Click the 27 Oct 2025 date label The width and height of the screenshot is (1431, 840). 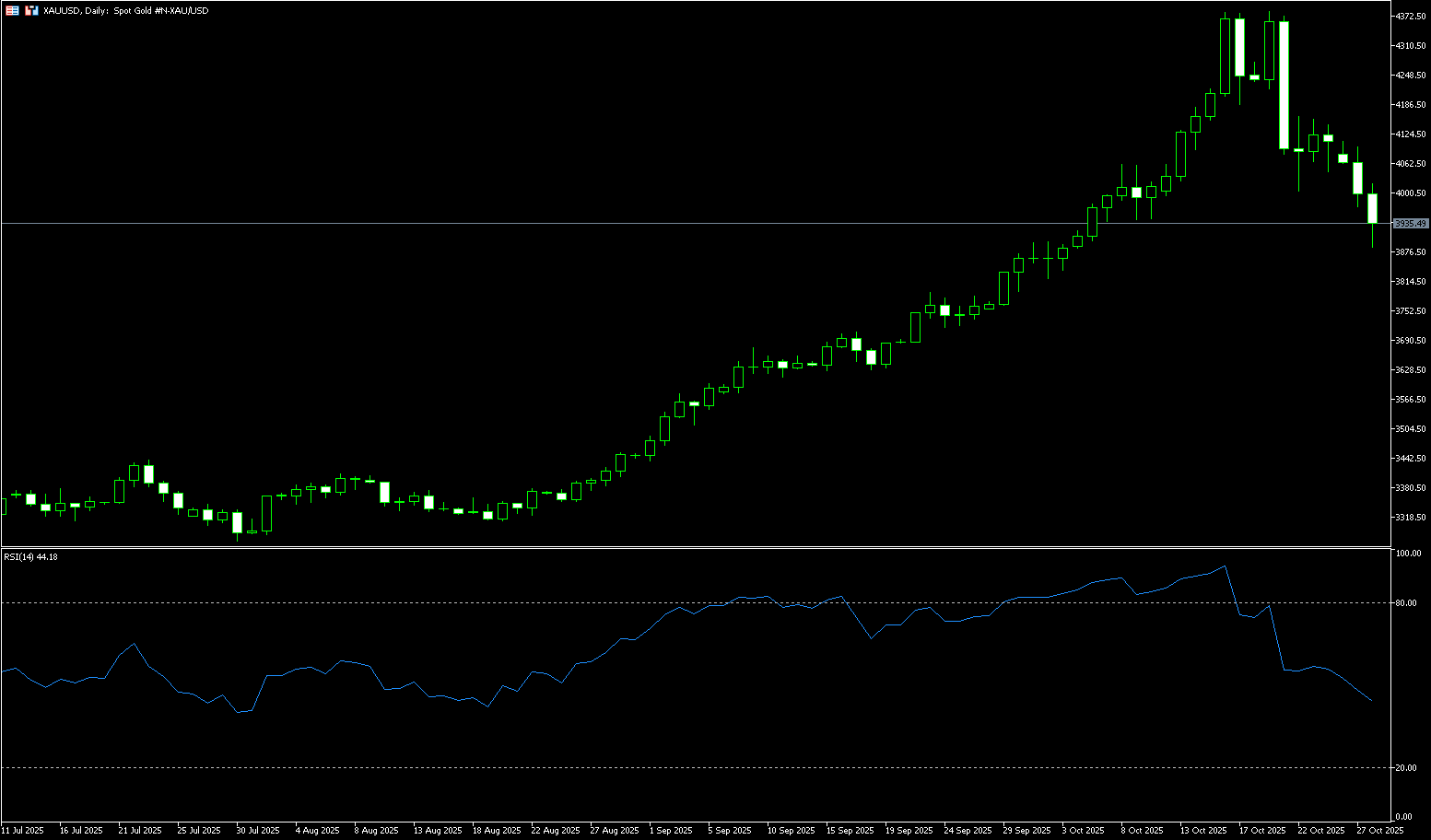click(x=1379, y=831)
